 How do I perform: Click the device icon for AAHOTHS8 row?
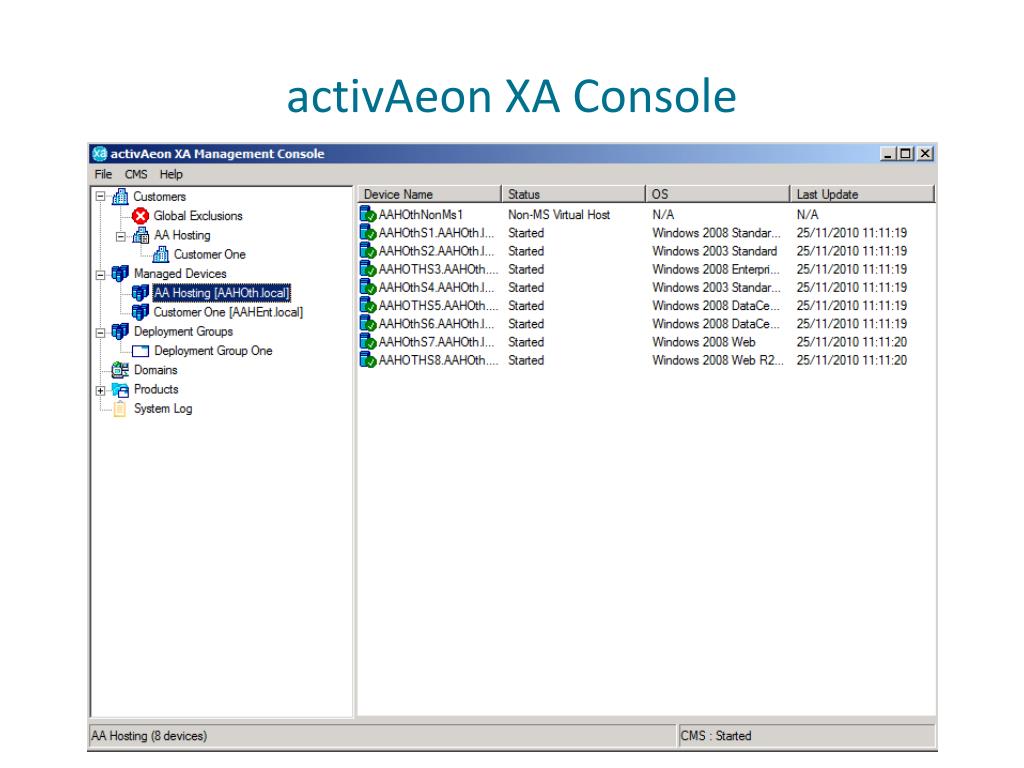pos(368,360)
